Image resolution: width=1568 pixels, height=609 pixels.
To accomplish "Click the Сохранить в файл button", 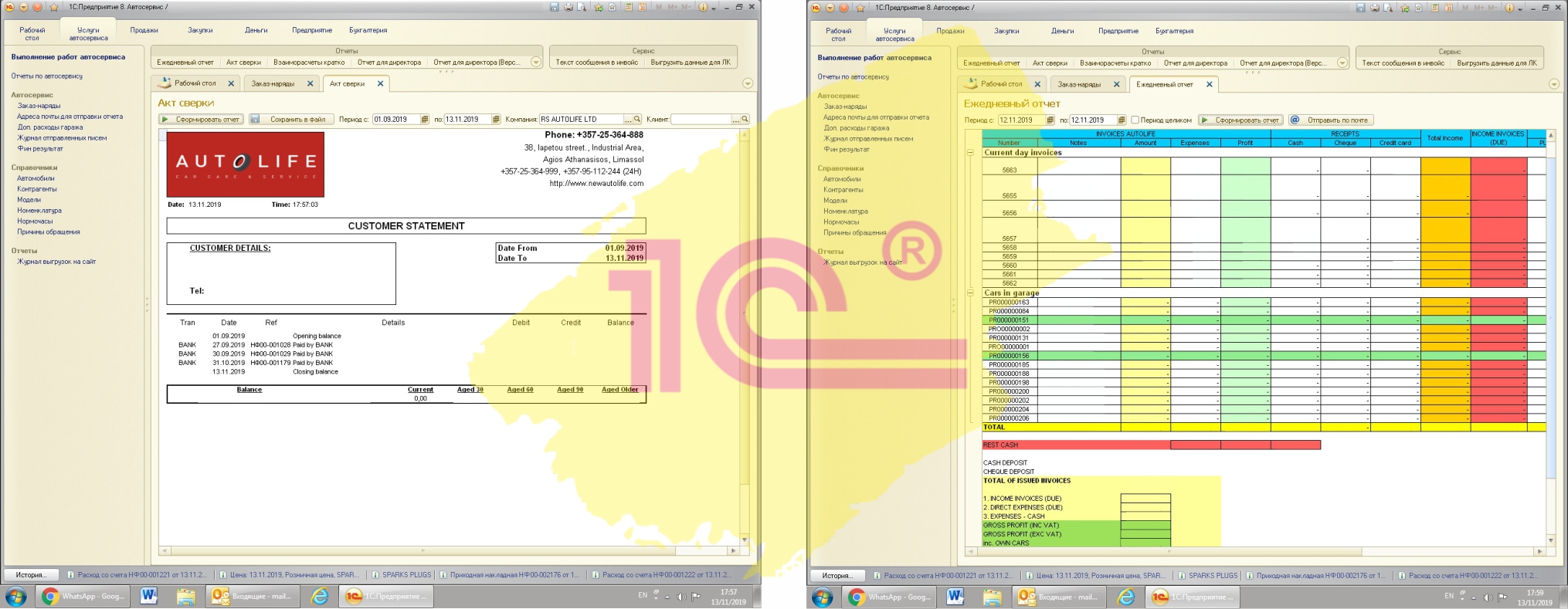I will coord(291,120).
